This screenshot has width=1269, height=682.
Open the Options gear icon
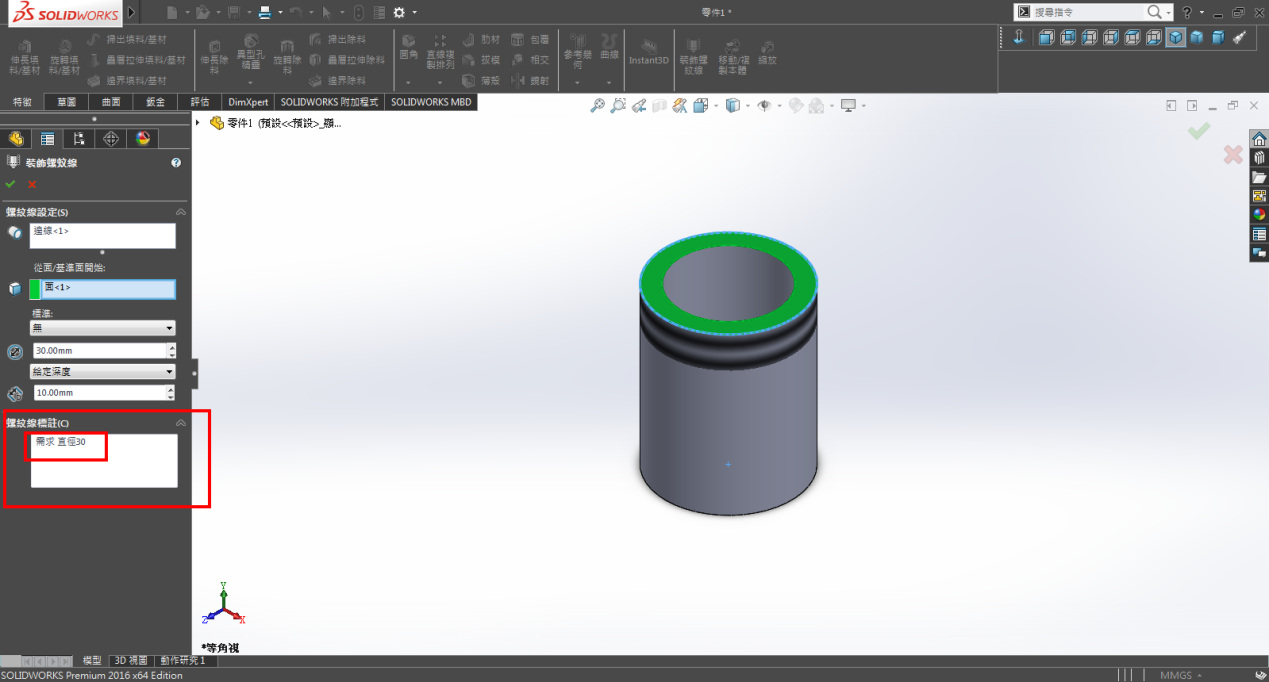pos(399,12)
